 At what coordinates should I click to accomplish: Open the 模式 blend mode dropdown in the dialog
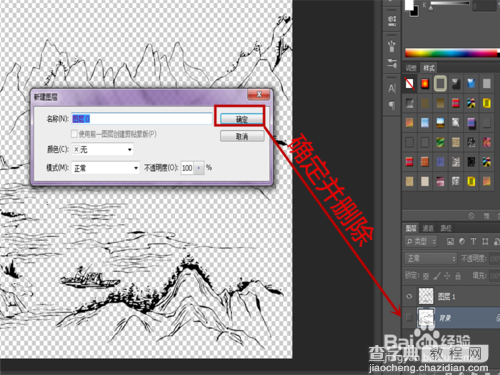tap(105, 168)
